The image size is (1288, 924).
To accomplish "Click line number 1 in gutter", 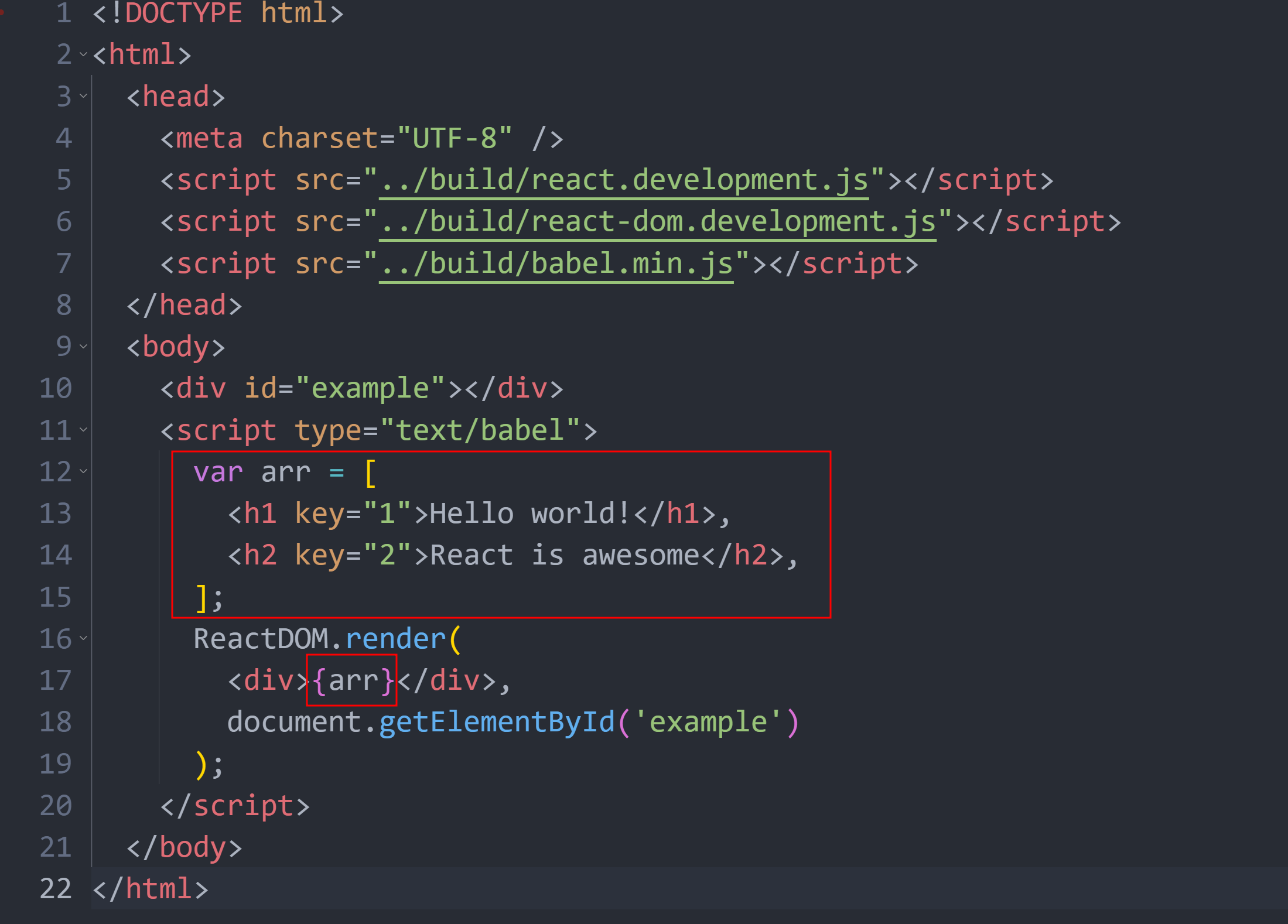I will click(63, 13).
